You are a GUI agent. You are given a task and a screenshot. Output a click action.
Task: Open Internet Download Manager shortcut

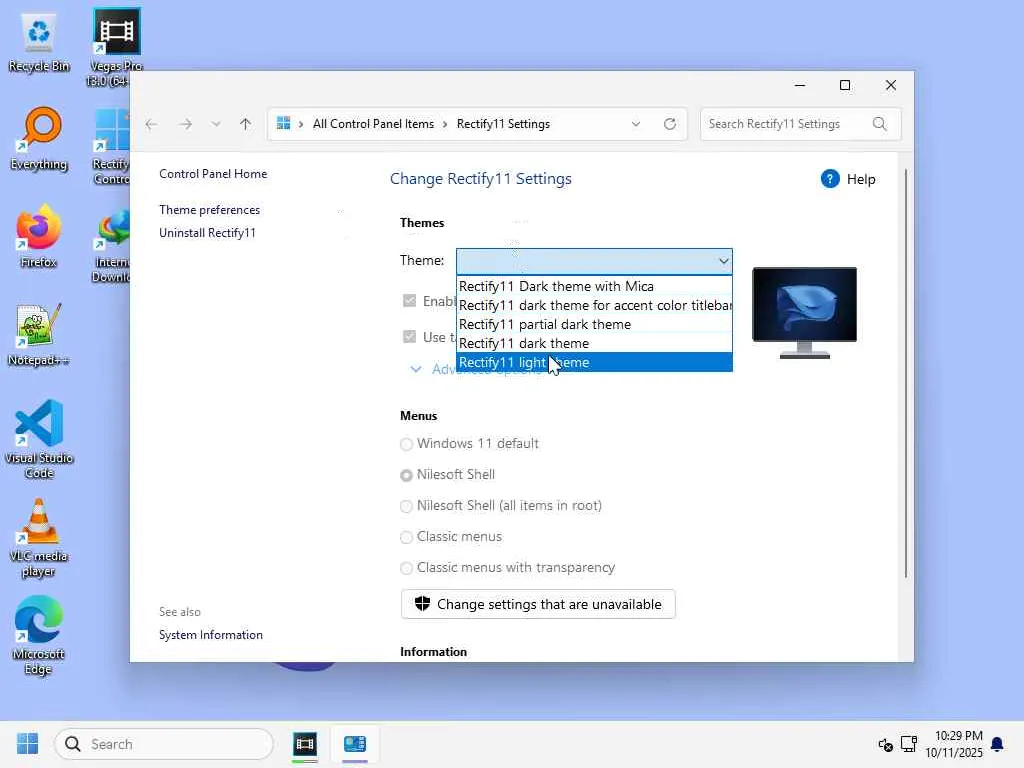coord(112,246)
